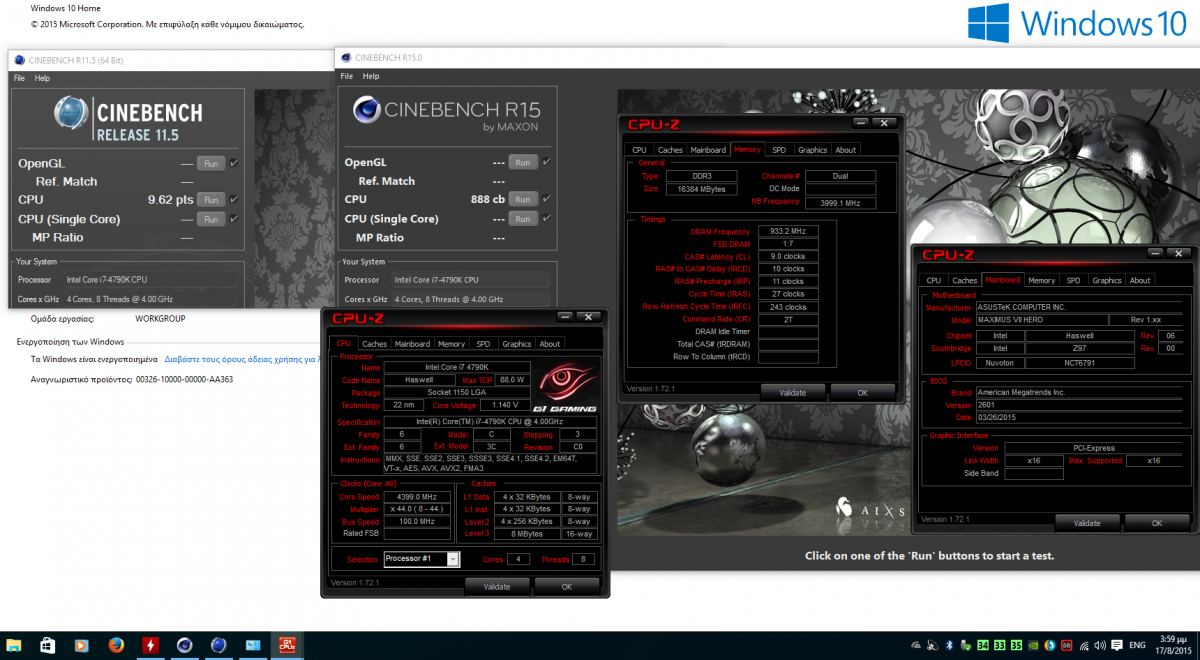The width and height of the screenshot is (1200, 660).
Task: Open the volume control in tray
Action: coord(1100,646)
